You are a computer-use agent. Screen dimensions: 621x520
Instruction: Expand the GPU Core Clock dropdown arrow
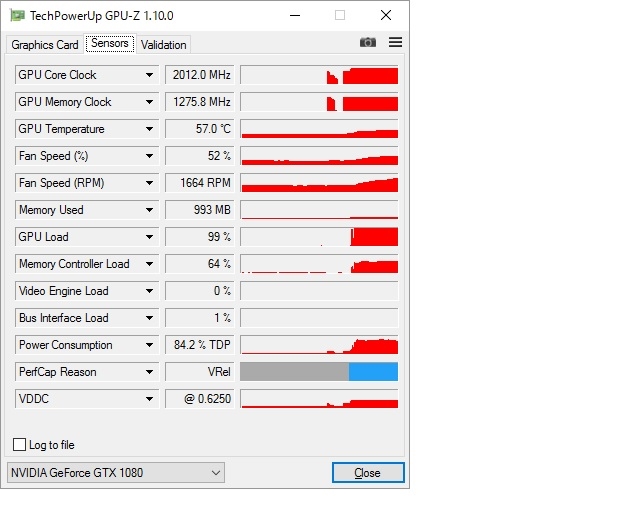(x=149, y=75)
